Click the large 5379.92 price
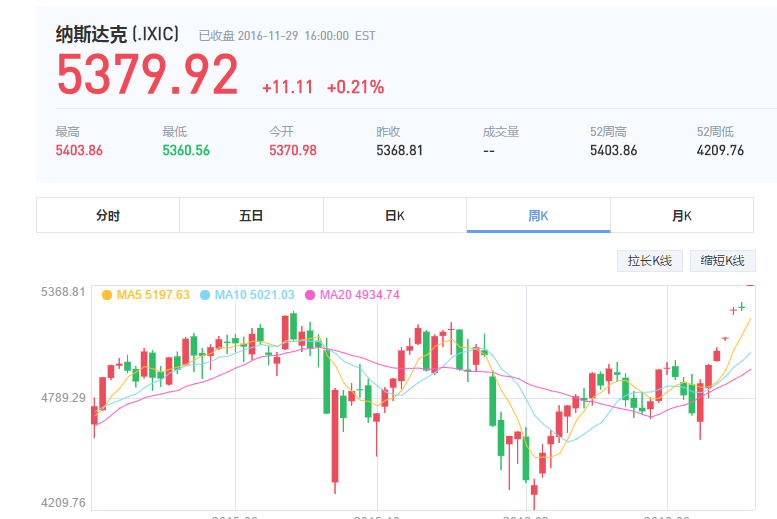 tap(147, 76)
